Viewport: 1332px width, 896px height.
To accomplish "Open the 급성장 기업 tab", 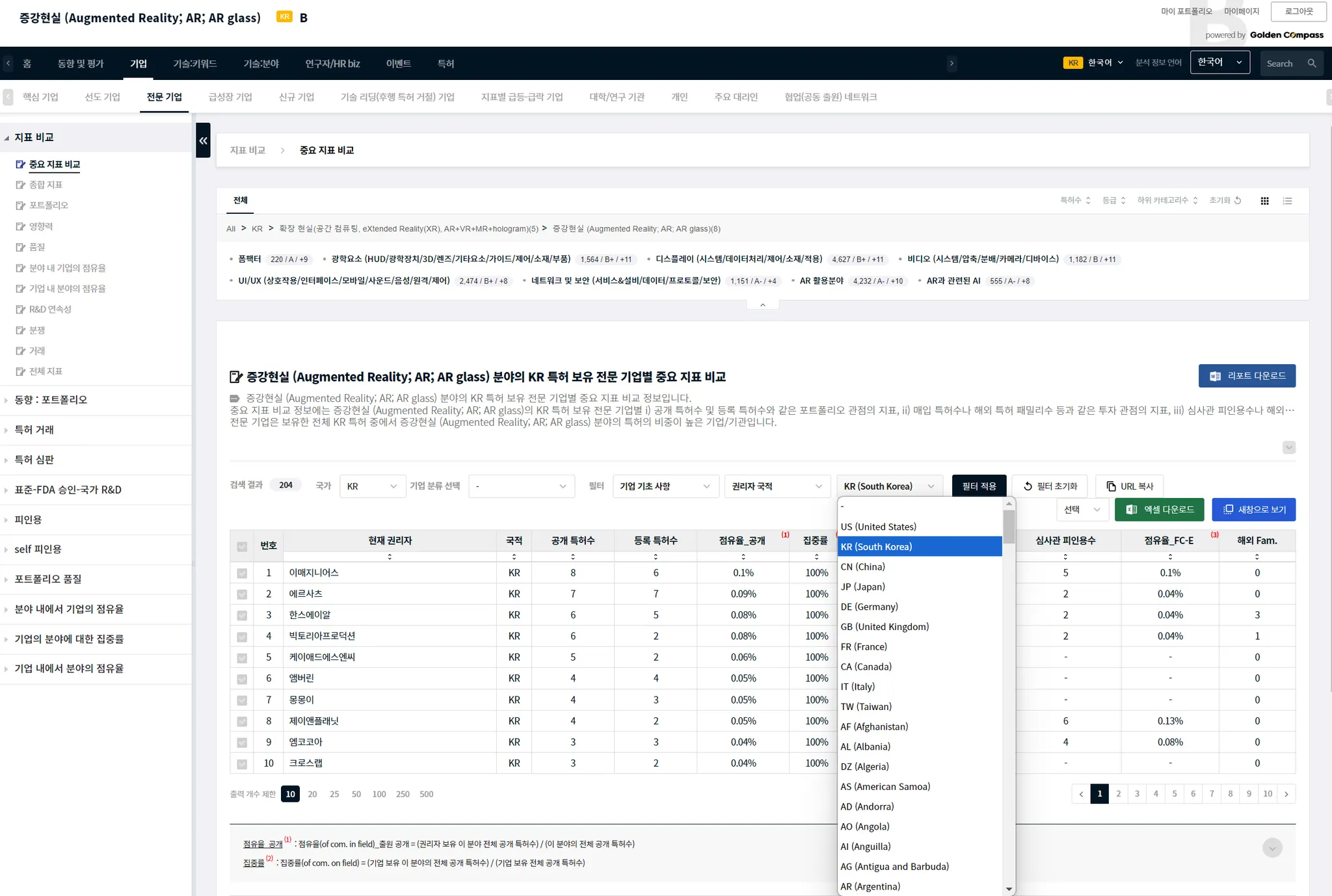I will (230, 97).
